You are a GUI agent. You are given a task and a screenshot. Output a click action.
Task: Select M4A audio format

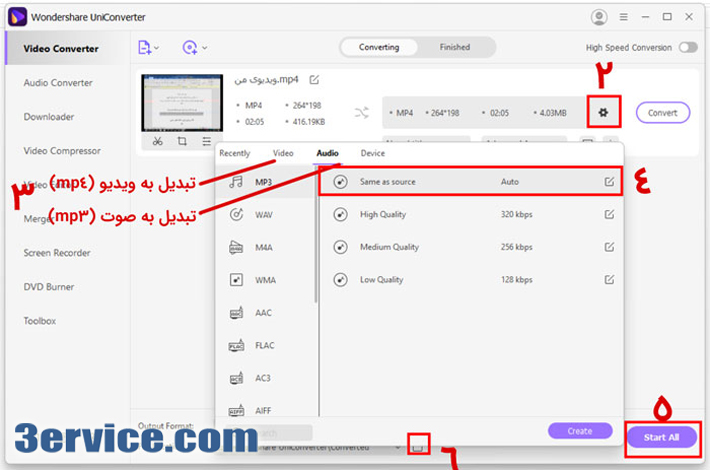[265, 247]
